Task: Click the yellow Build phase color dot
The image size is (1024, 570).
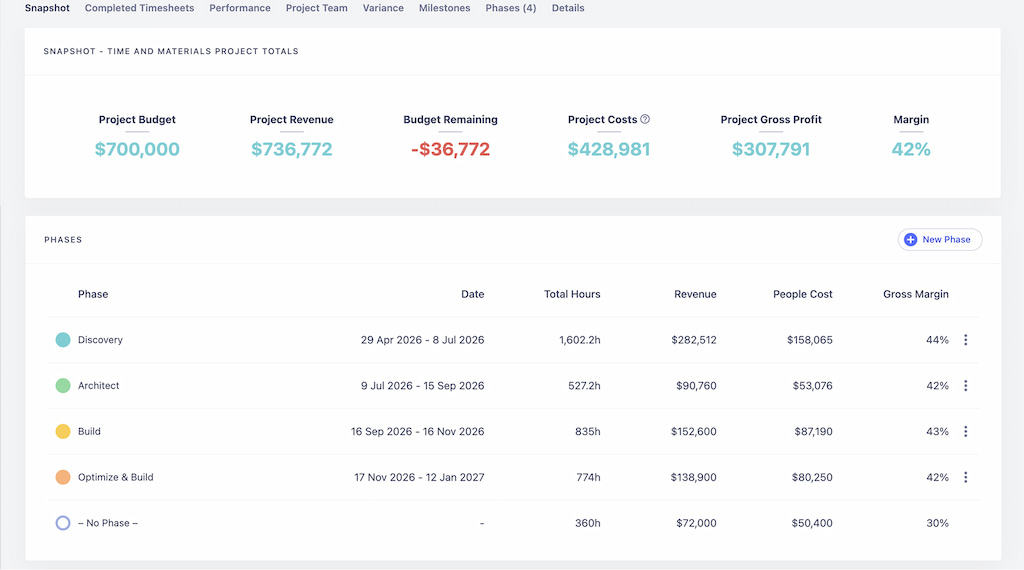Action: coord(63,431)
